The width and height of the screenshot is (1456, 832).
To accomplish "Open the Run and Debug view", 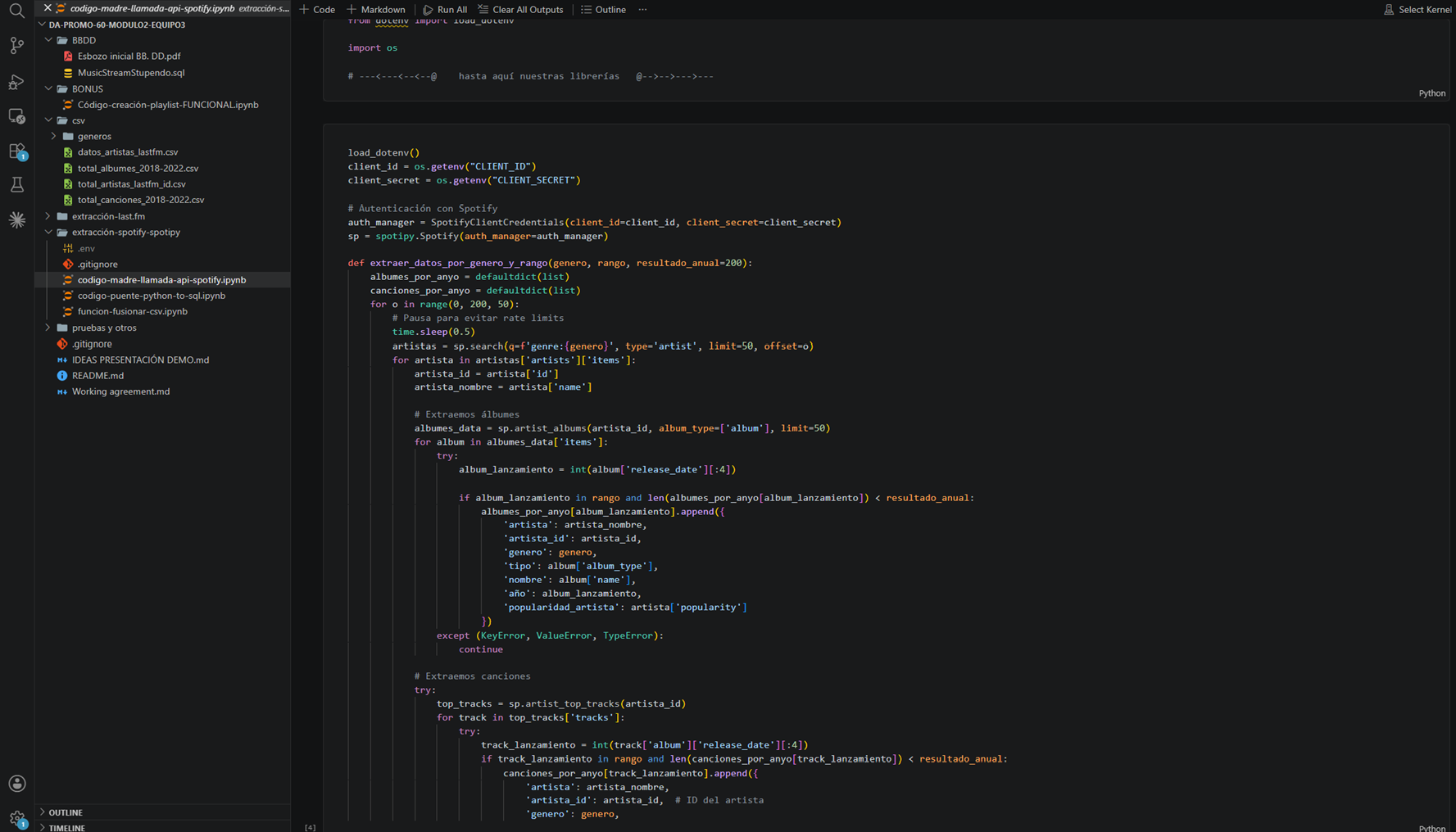I will pyautogui.click(x=16, y=81).
